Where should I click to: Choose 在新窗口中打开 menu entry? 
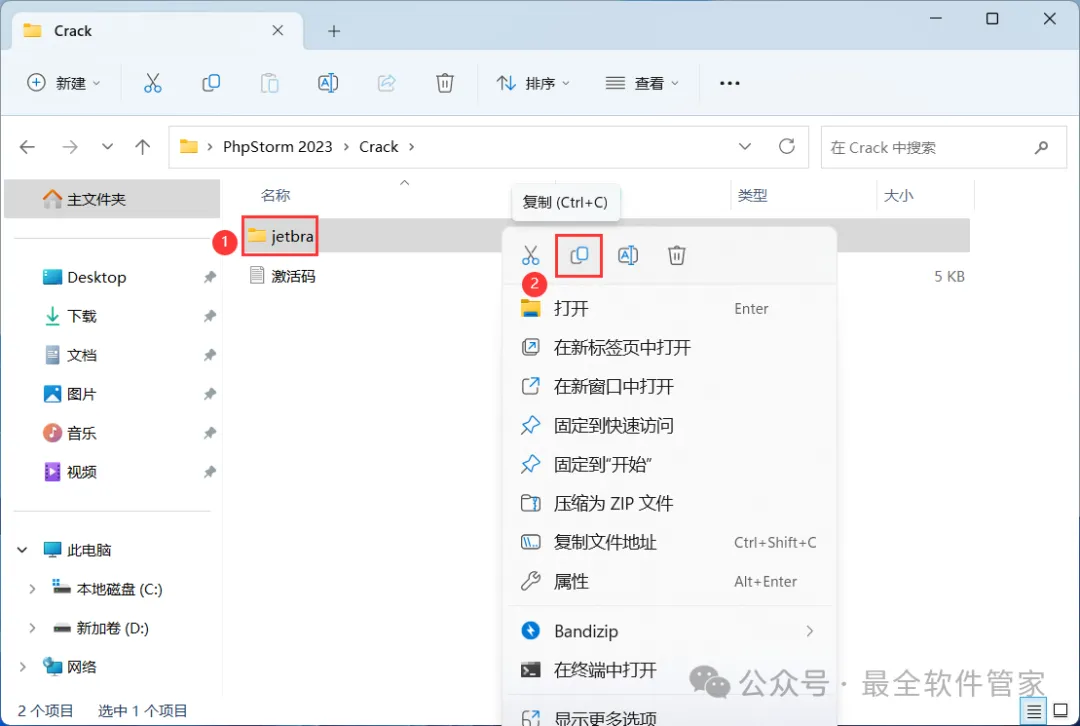click(x=669, y=386)
